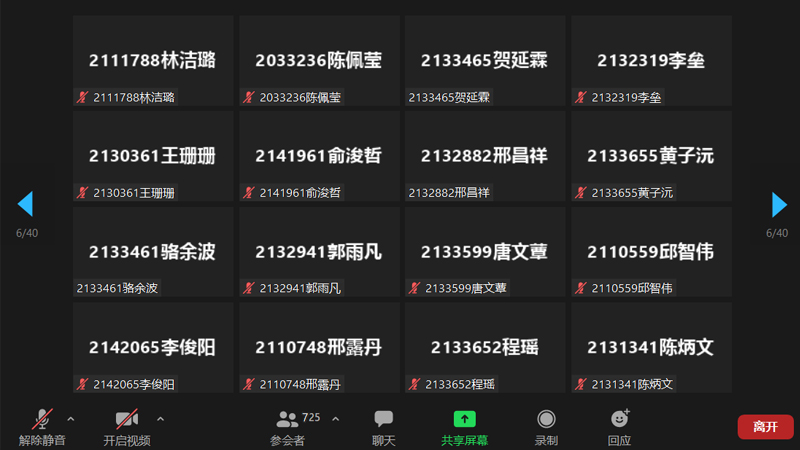
Task: Click small name label 2132882邢昌祥
Action: 449,192
